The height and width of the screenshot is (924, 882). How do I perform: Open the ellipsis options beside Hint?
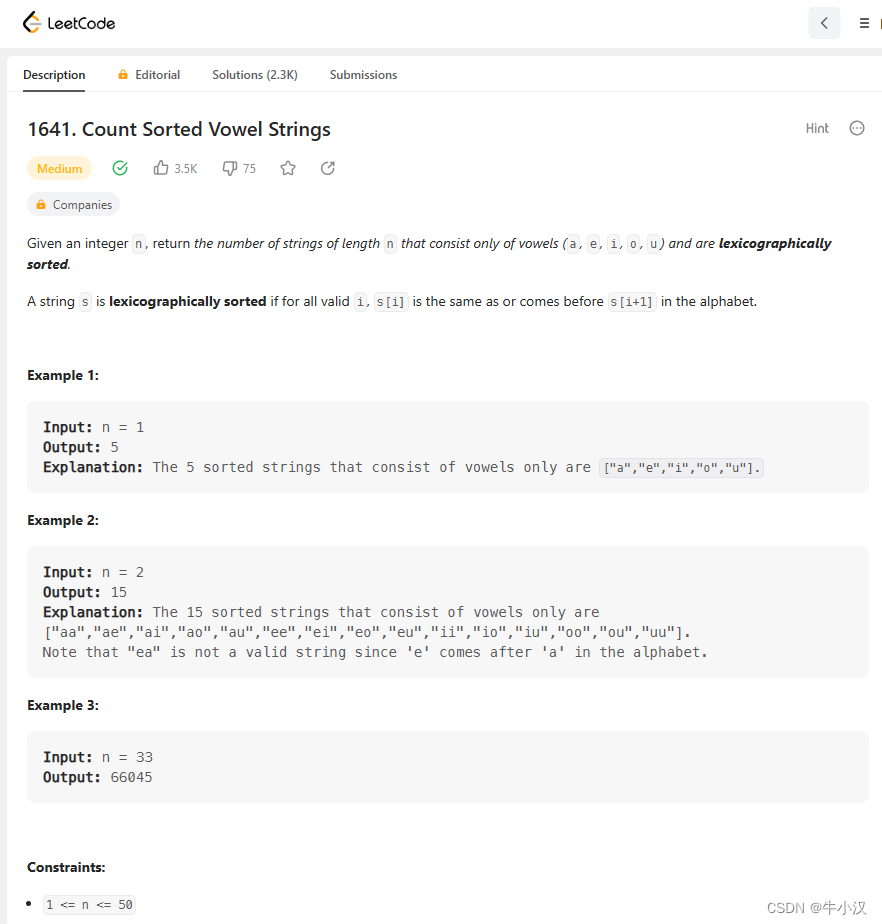[857, 128]
